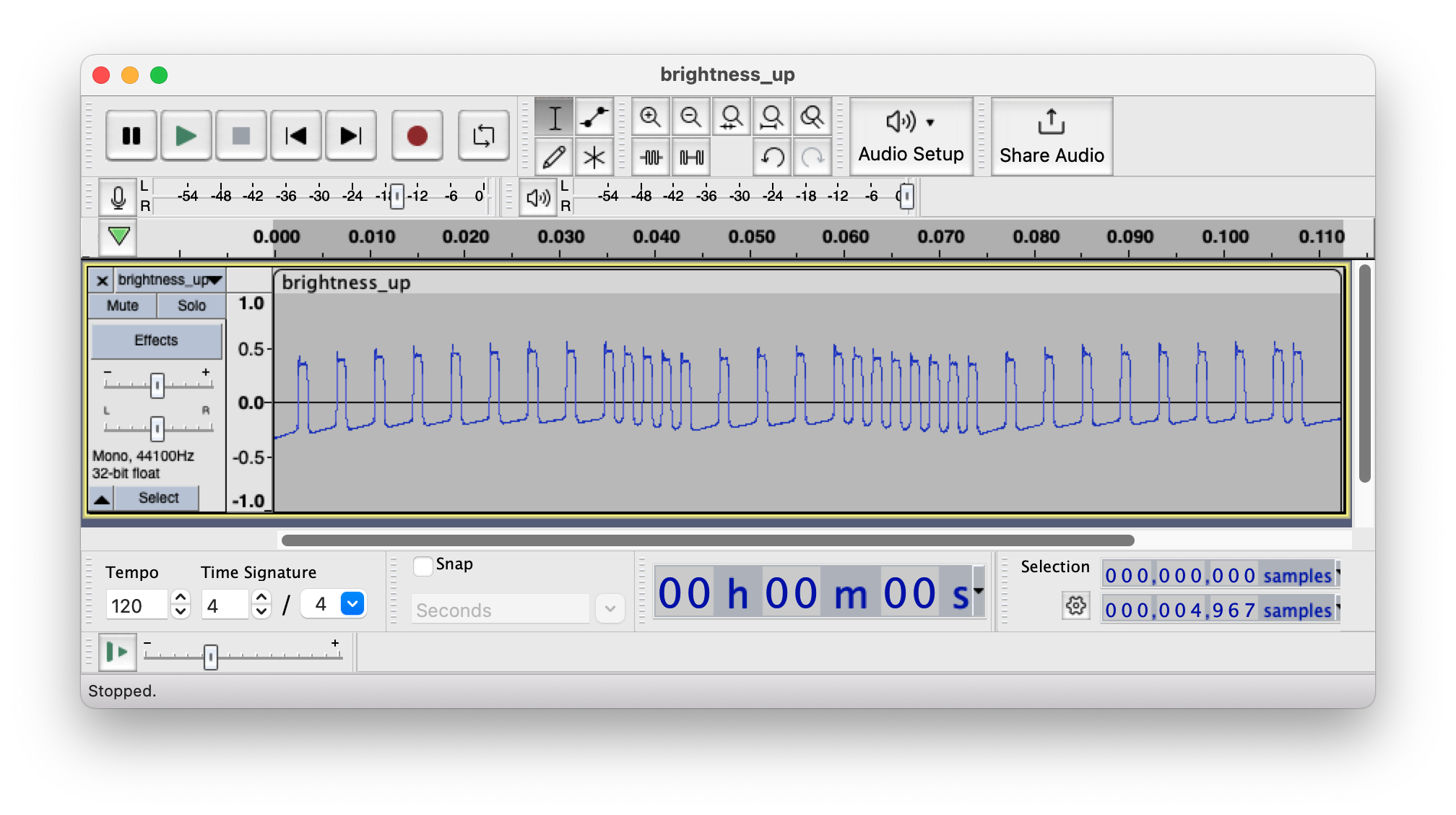This screenshot has width=1456, height=815.
Task: Select the Draw pencil tool
Action: (554, 157)
